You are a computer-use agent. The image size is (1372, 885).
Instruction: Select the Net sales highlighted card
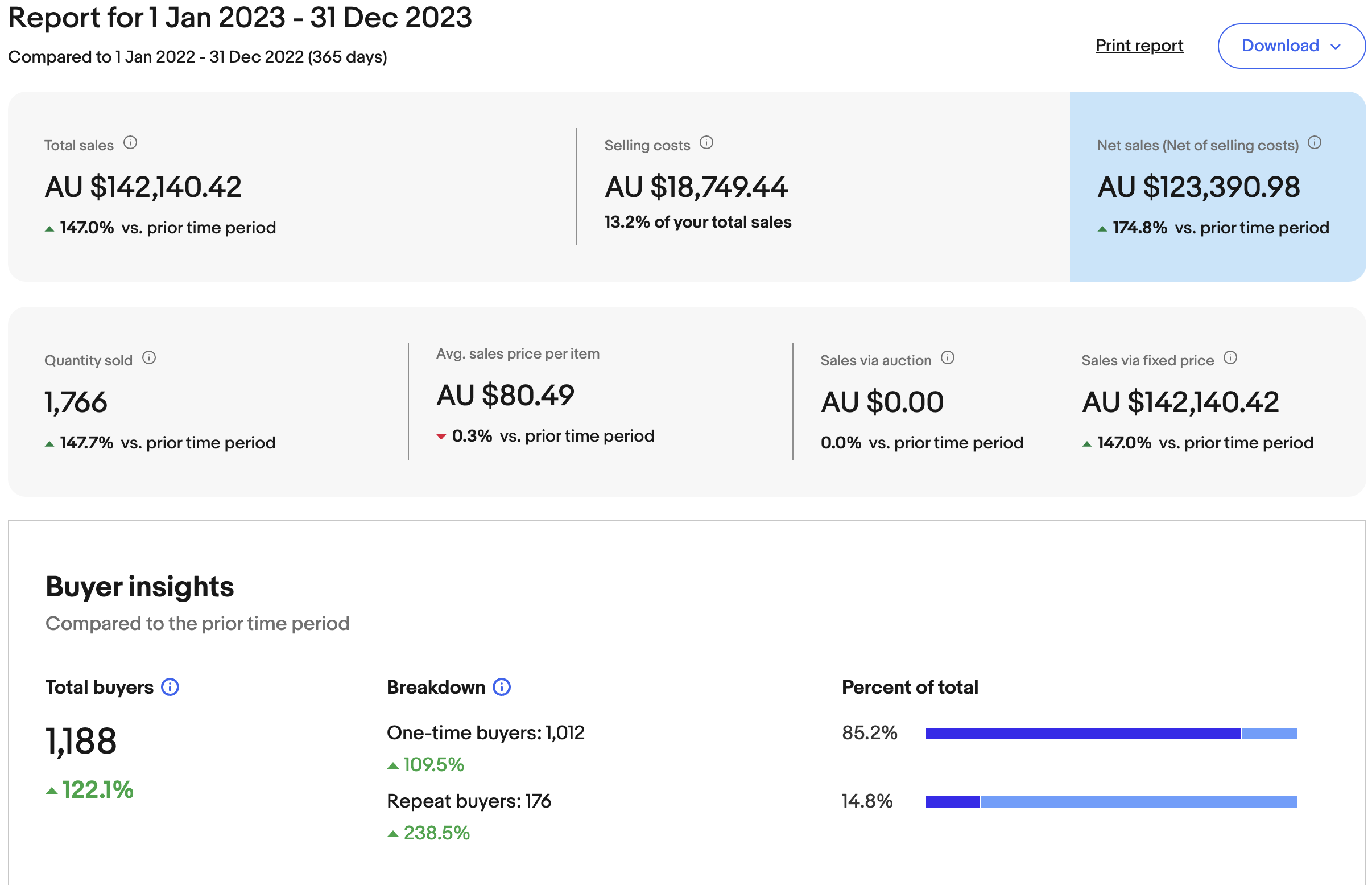point(1217,186)
